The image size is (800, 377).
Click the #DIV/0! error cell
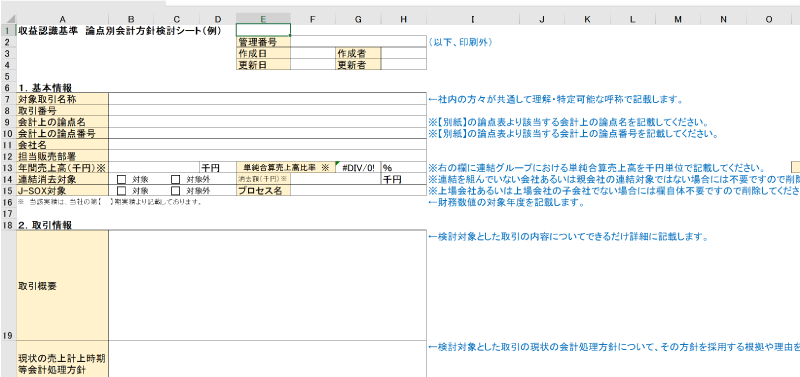358,168
